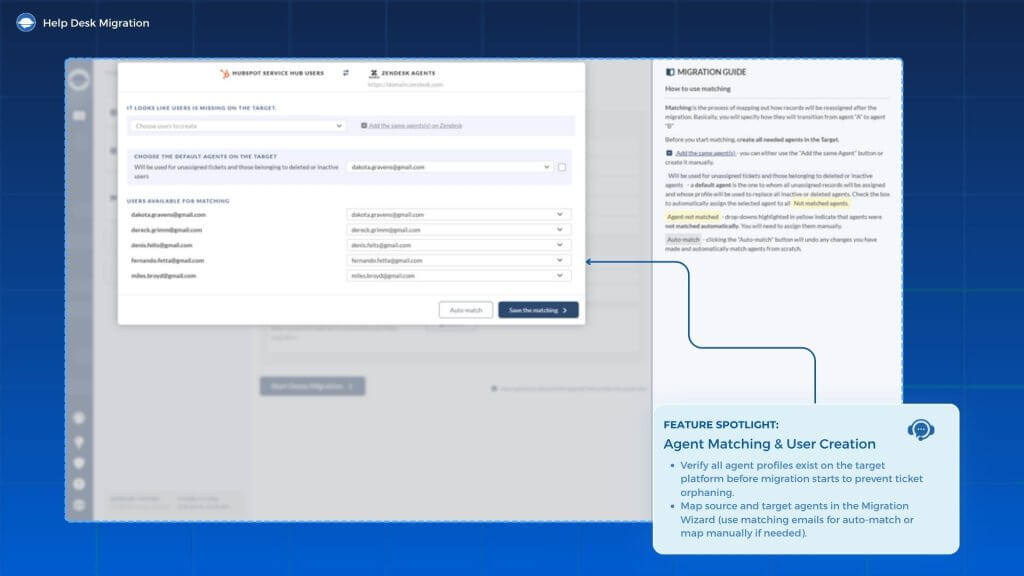The height and width of the screenshot is (576, 1024).
Task: Click the Auto-match button
Action: pos(466,310)
